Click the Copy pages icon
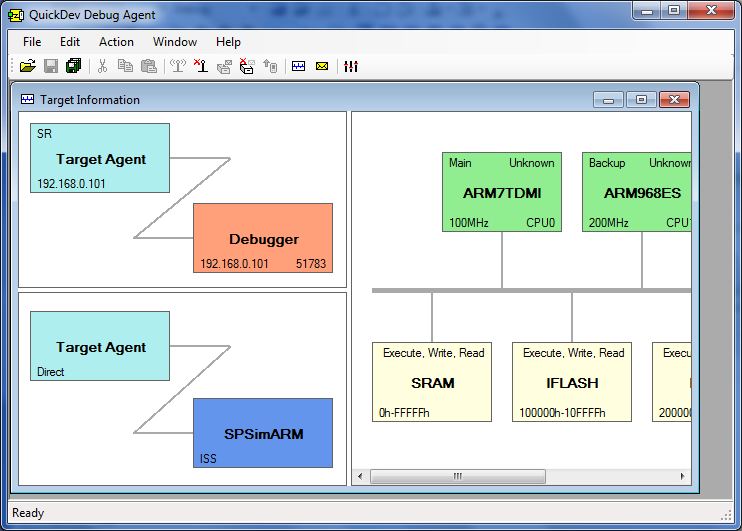The width and height of the screenshot is (742, 531). point(125,66)
